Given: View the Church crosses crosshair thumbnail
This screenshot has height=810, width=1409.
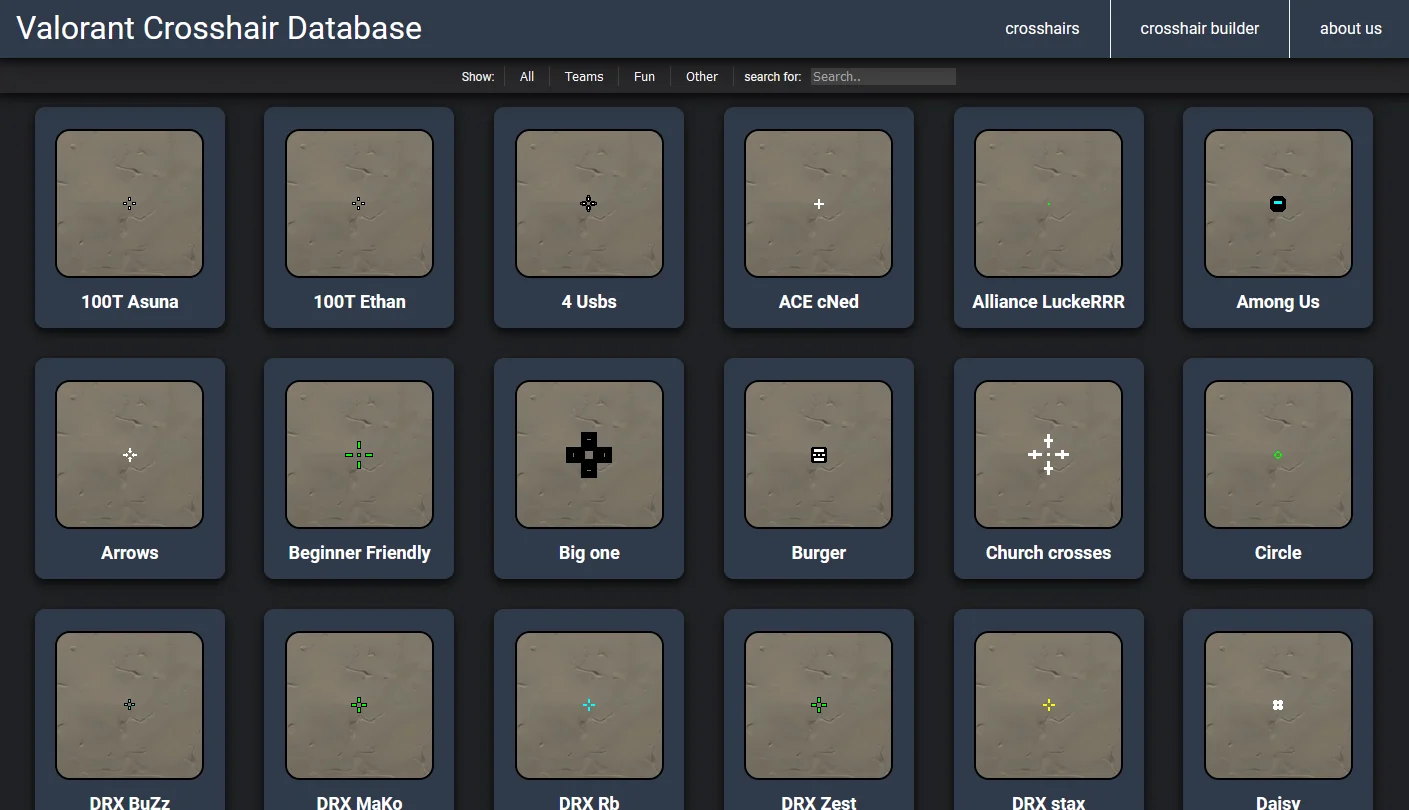Looking at the screenshot, I should (1048, 454).
